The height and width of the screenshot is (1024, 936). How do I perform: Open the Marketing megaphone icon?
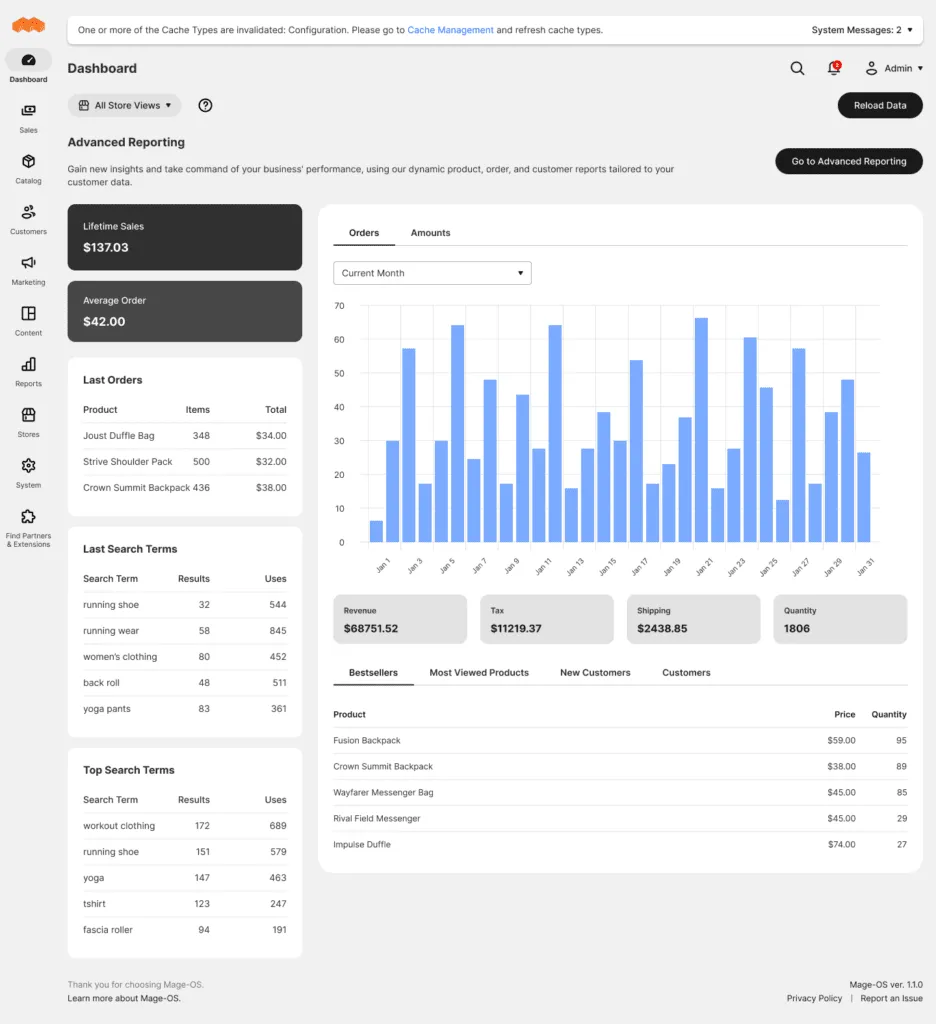pyautogui.click(x=28, y=263)
